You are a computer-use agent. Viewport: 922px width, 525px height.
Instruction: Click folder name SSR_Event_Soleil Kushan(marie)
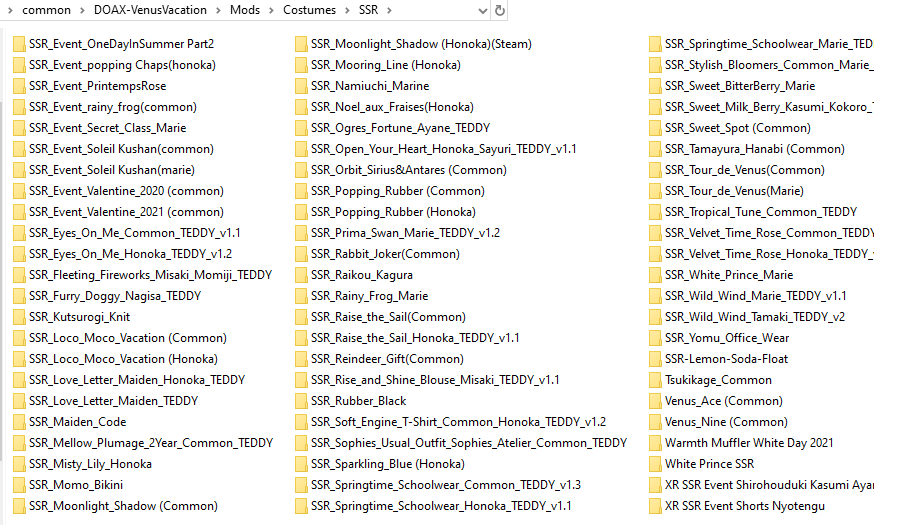click(112, 170)
